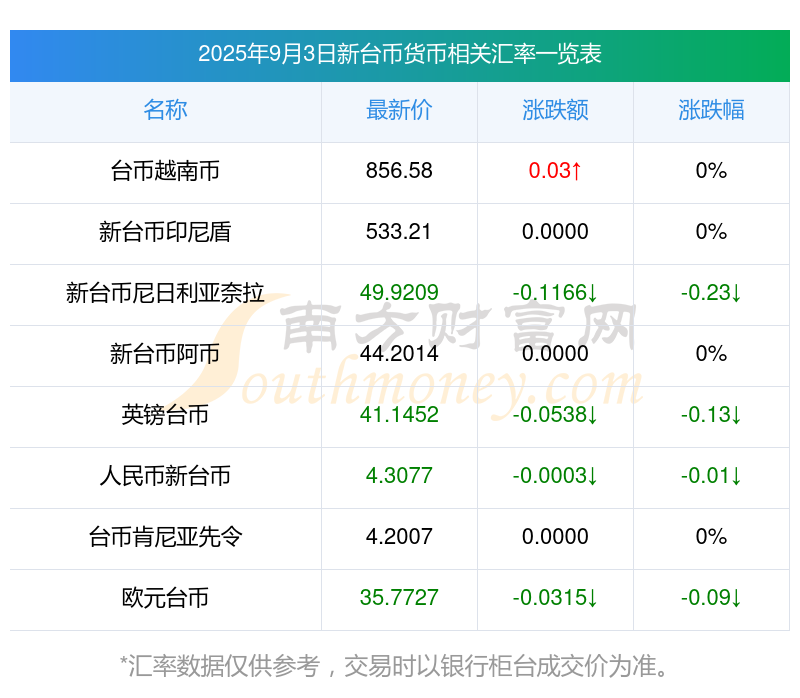800x698 pixels.
Task: Click the percentage -0.23↓
Action: pos(711,292)
